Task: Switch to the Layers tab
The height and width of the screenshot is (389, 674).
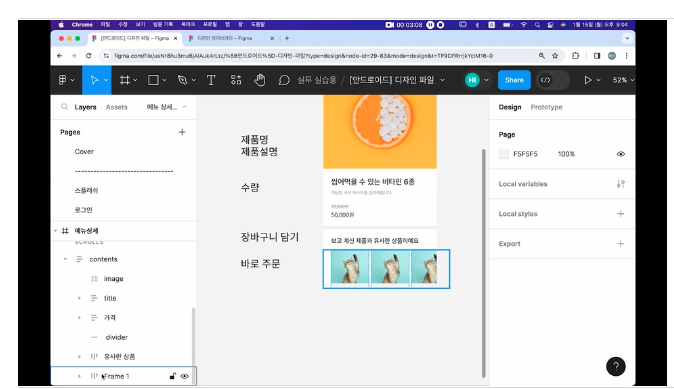Action: click(85, 107)
